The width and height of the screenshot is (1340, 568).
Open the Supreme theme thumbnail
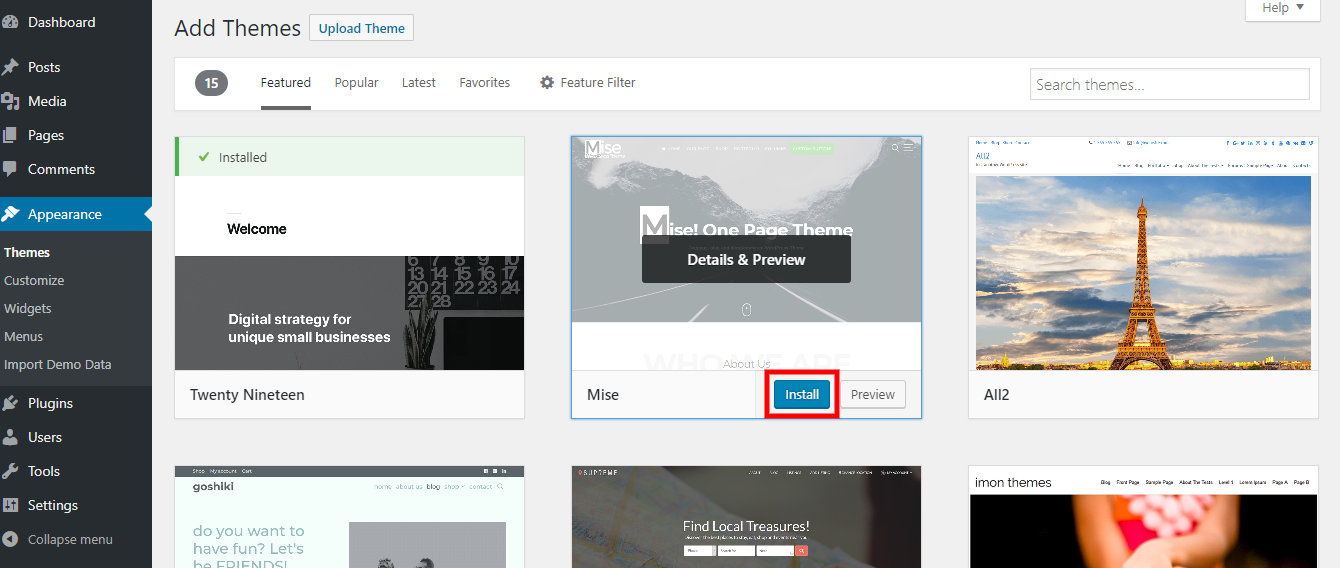tap(746, 517)
